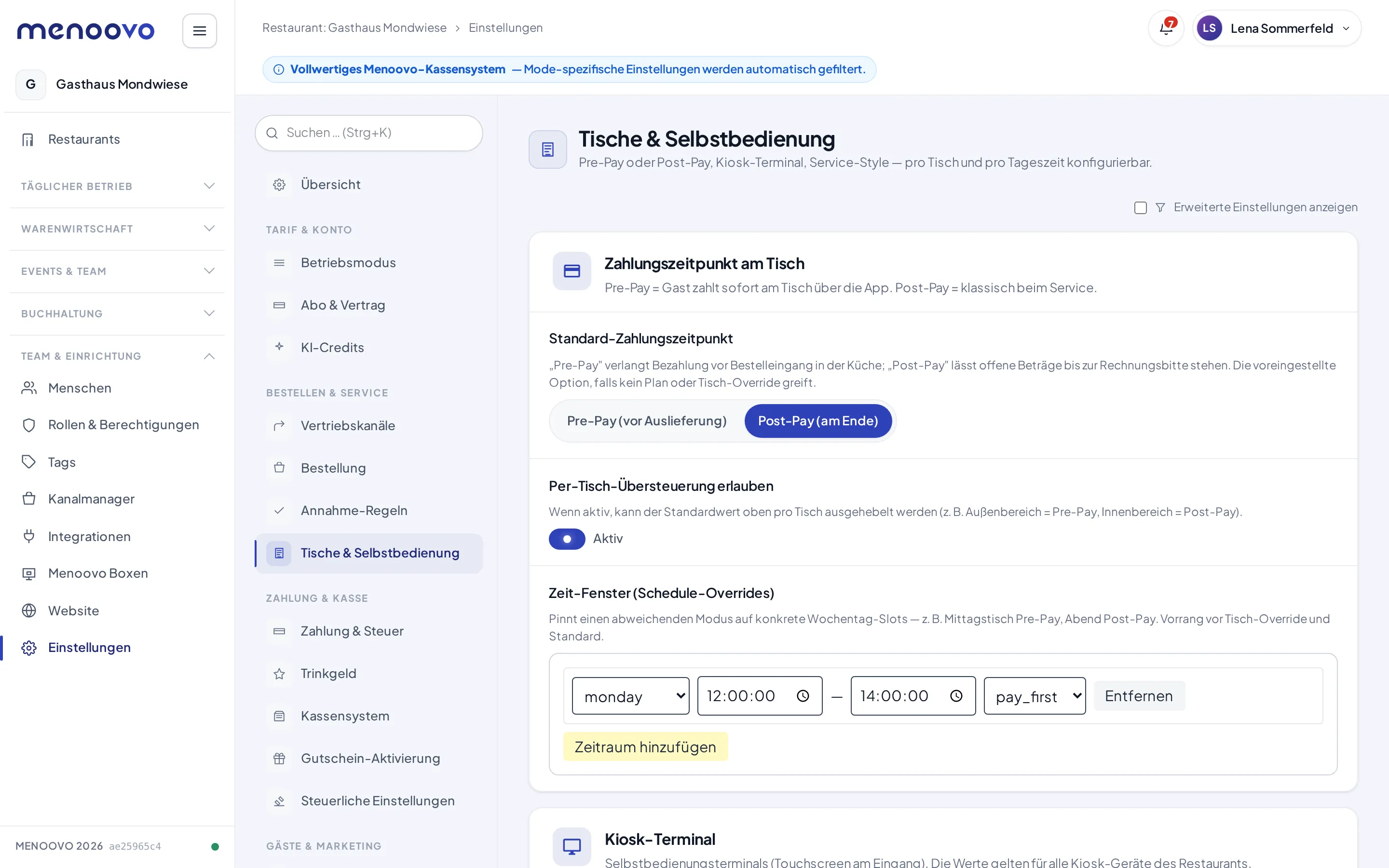This screenshot has width=1389, height=868.
Task: Click the Menschen people icon
Action: [29, 388]
